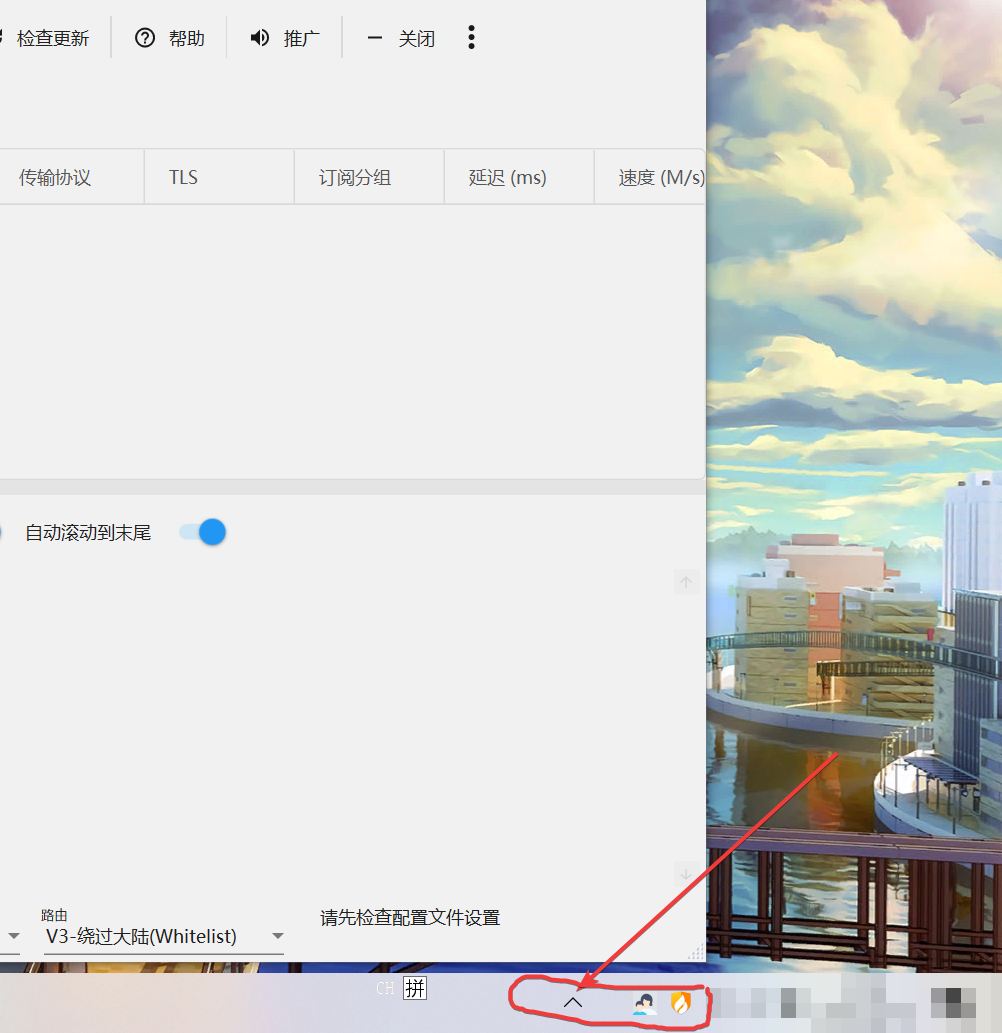
Task: Click the scroll-to-bottom arrow in log panel
Action: [x=686, y=873]
